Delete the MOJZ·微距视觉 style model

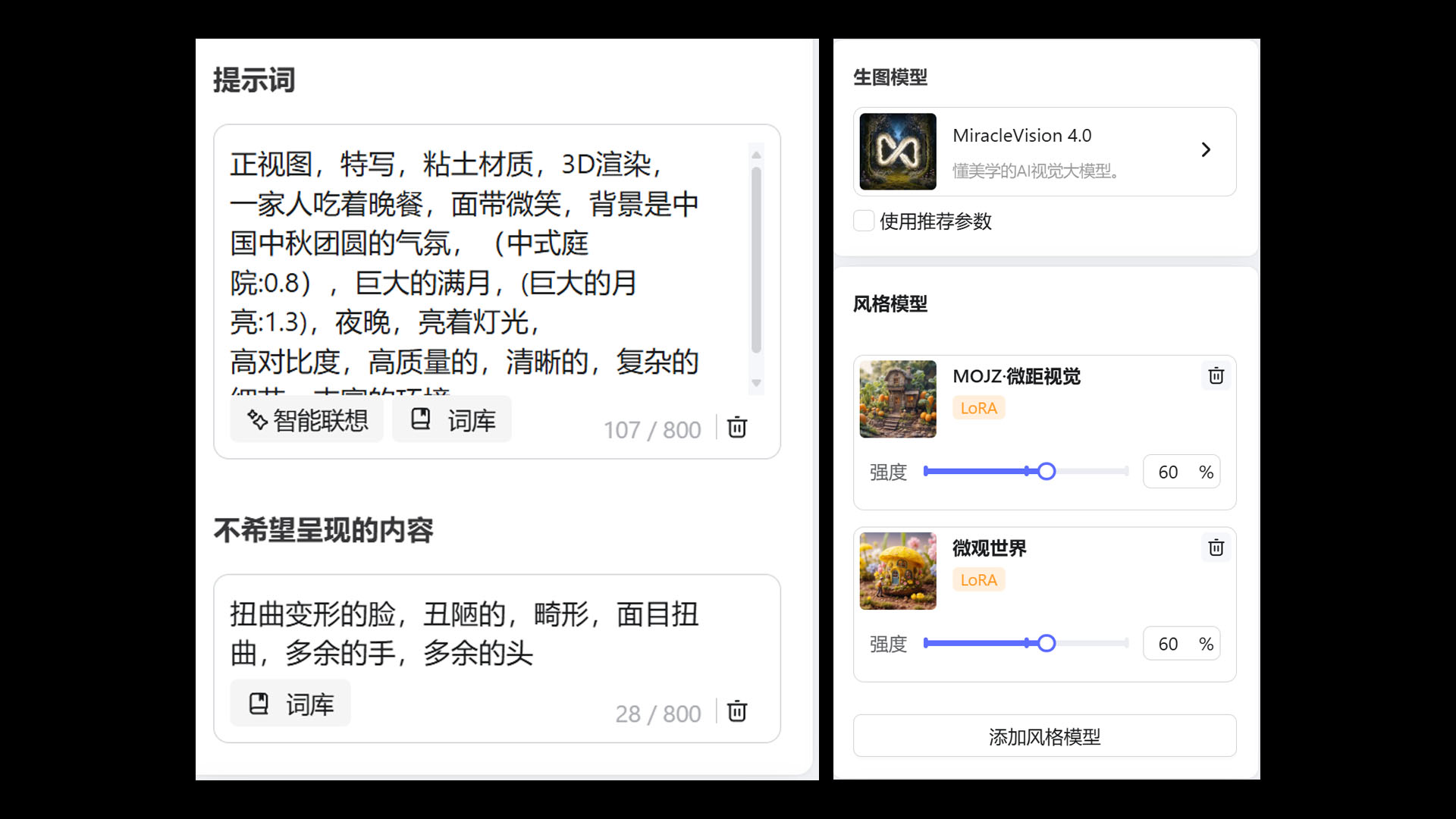coord(1216,375)
